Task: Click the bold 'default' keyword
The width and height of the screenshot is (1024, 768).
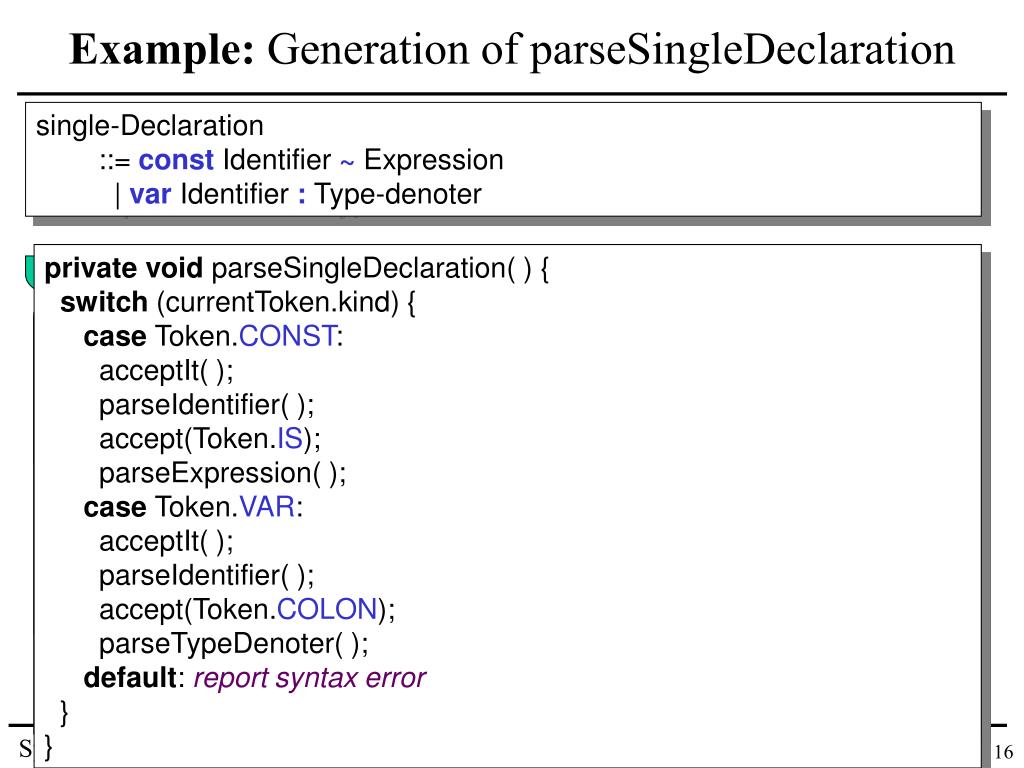Action: (130, 678)
